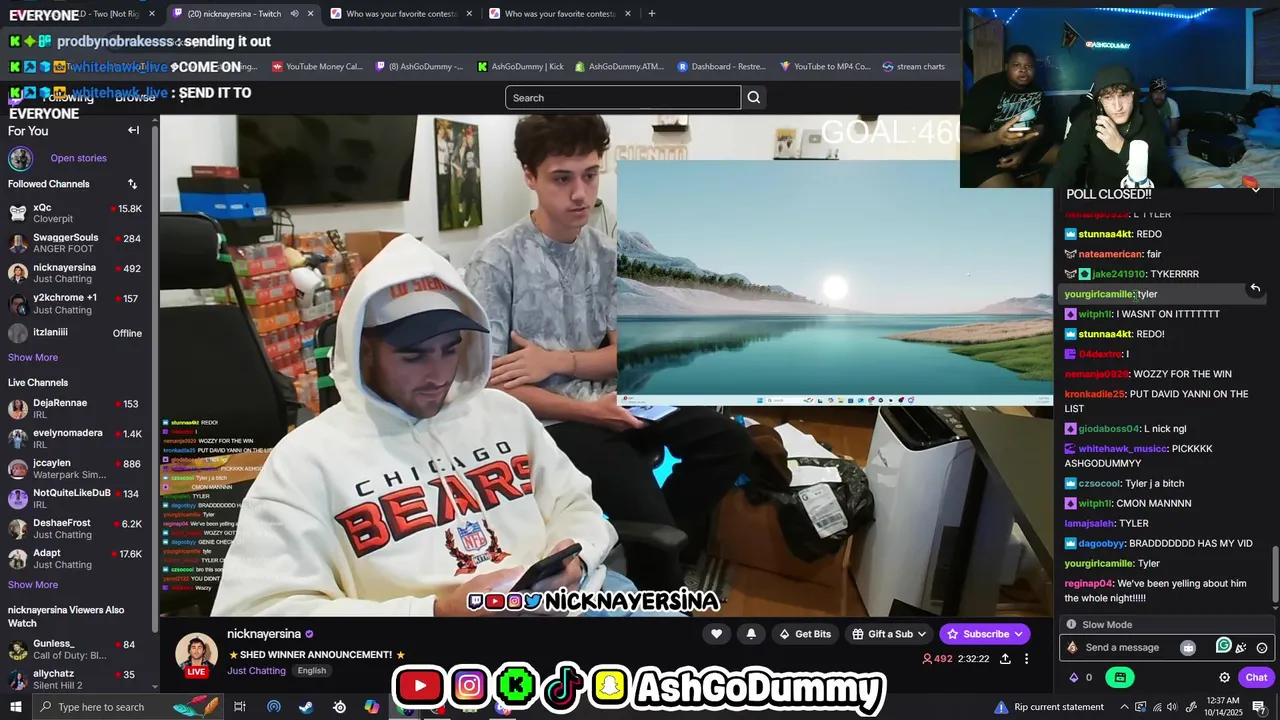This screenshot has height=720, width=1280.
Task: Open the Gift a Sub dropdown
Action: tap(889, 634)
